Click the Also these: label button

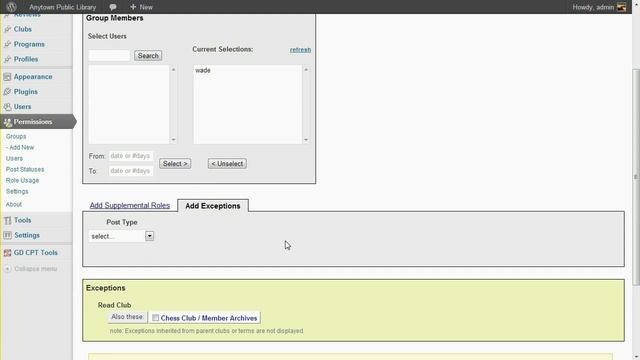[127, 317]
